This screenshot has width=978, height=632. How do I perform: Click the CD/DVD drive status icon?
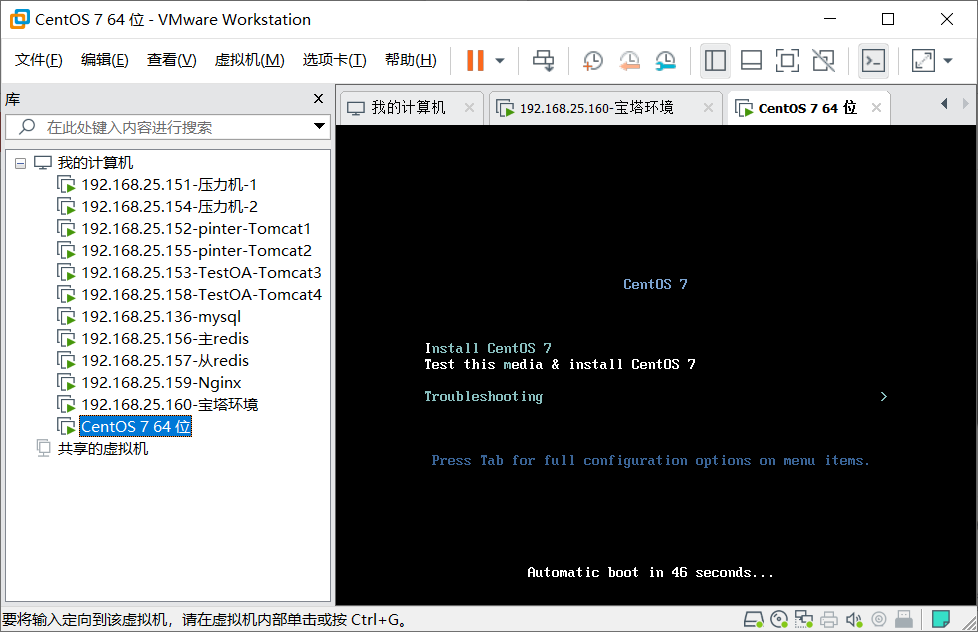779,620
